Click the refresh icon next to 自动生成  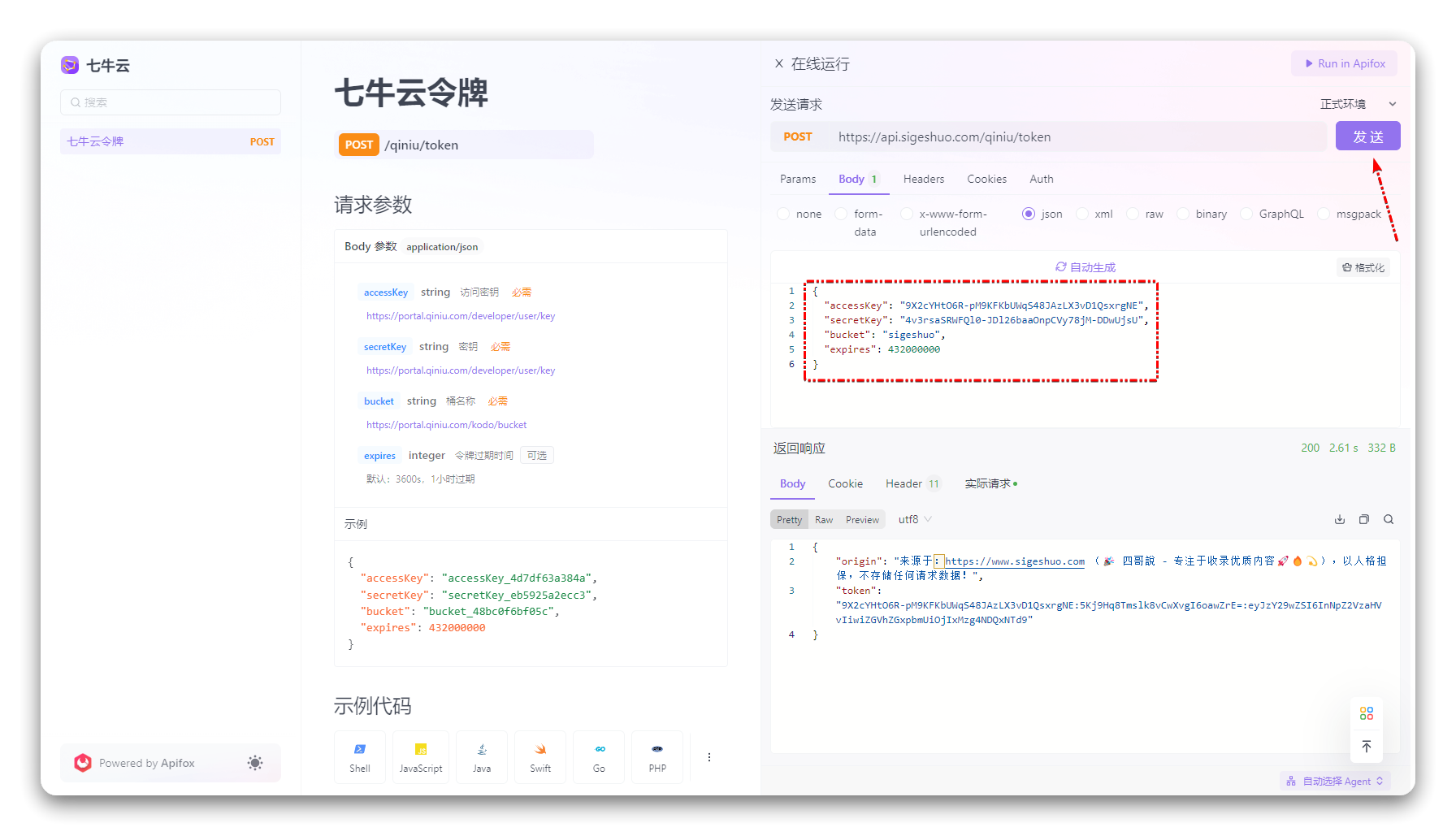click(1060, 266)
